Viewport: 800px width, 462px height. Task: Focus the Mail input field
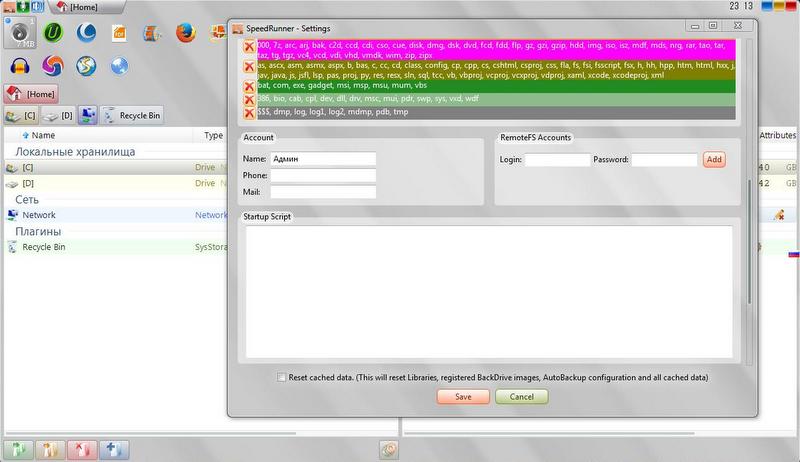[x=323, y=192]
